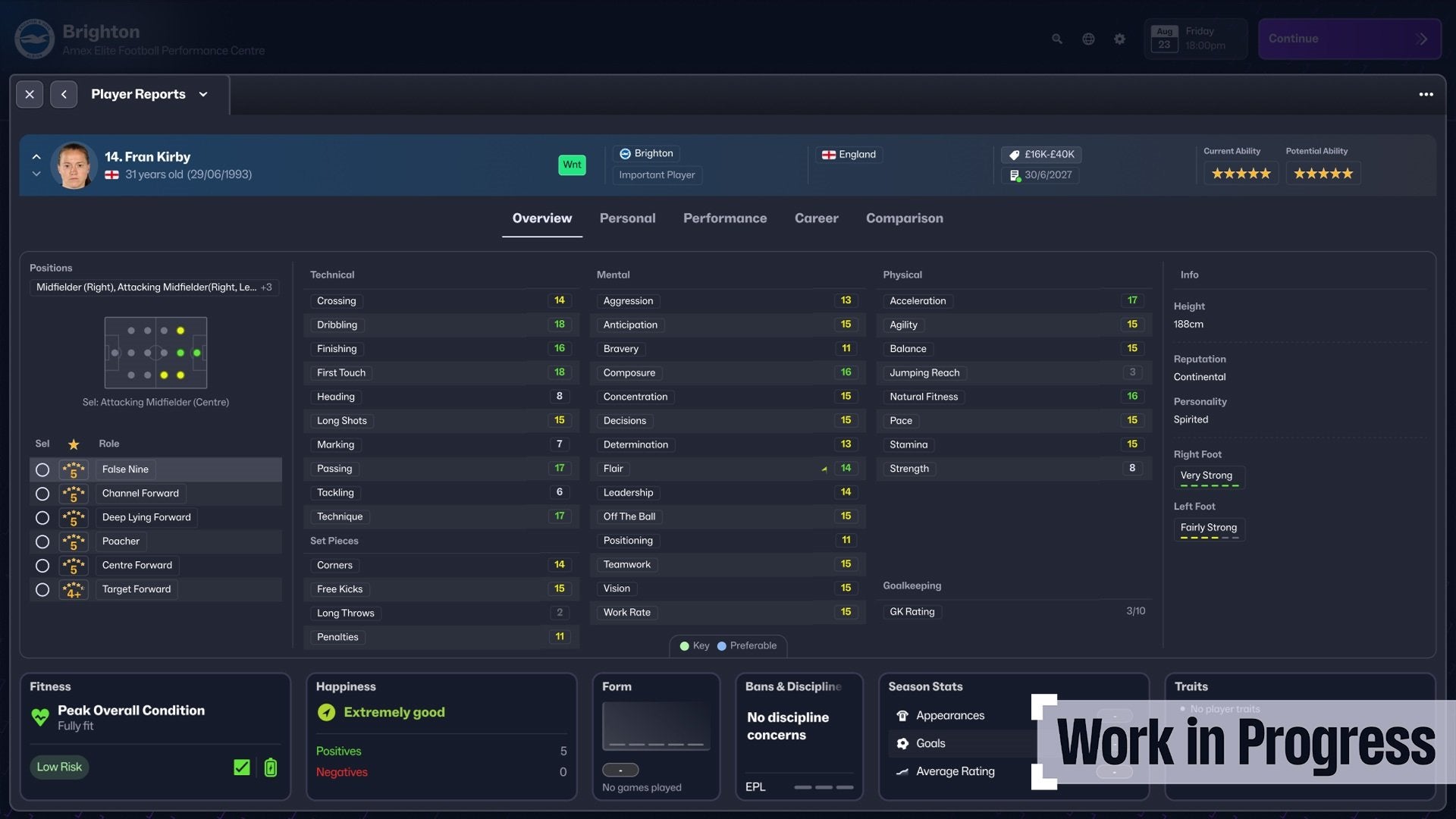Viewport: 1456px width, 819px height.
Task: Click the Brighton club crest next to the club name
Action: [x=624, y=153]
